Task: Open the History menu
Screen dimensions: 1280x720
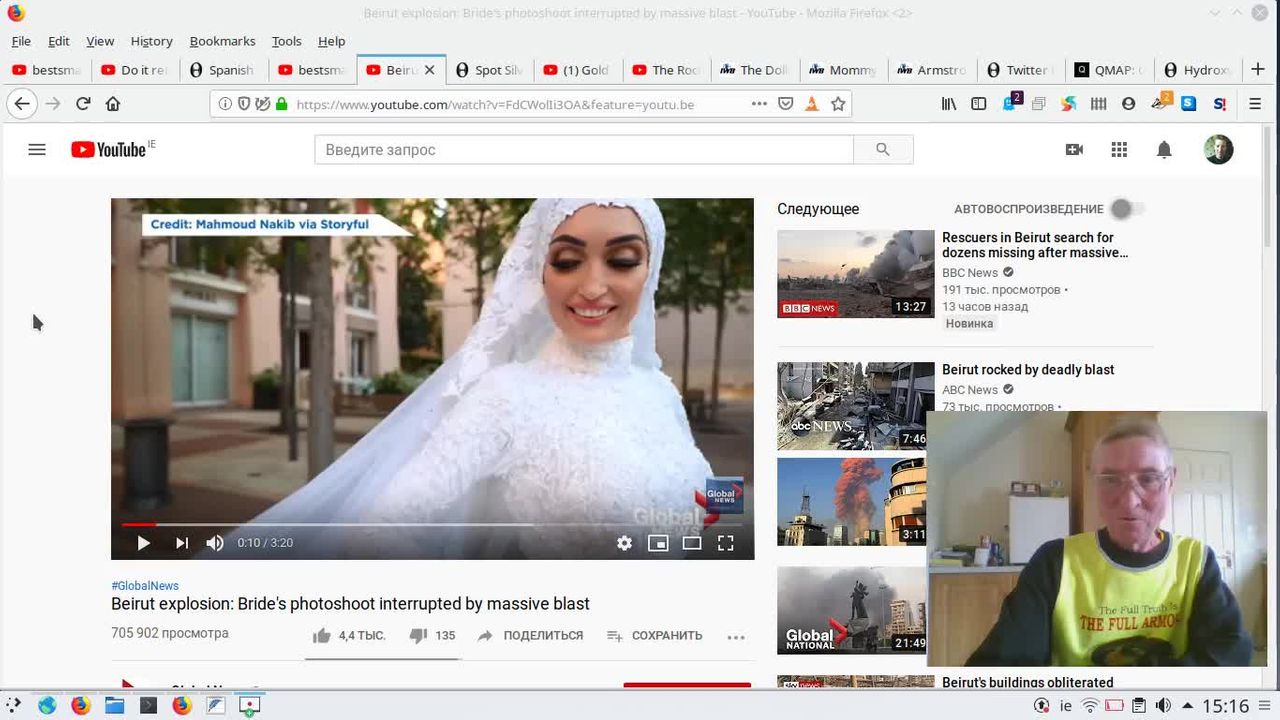Action: click(x=151, y=41)
